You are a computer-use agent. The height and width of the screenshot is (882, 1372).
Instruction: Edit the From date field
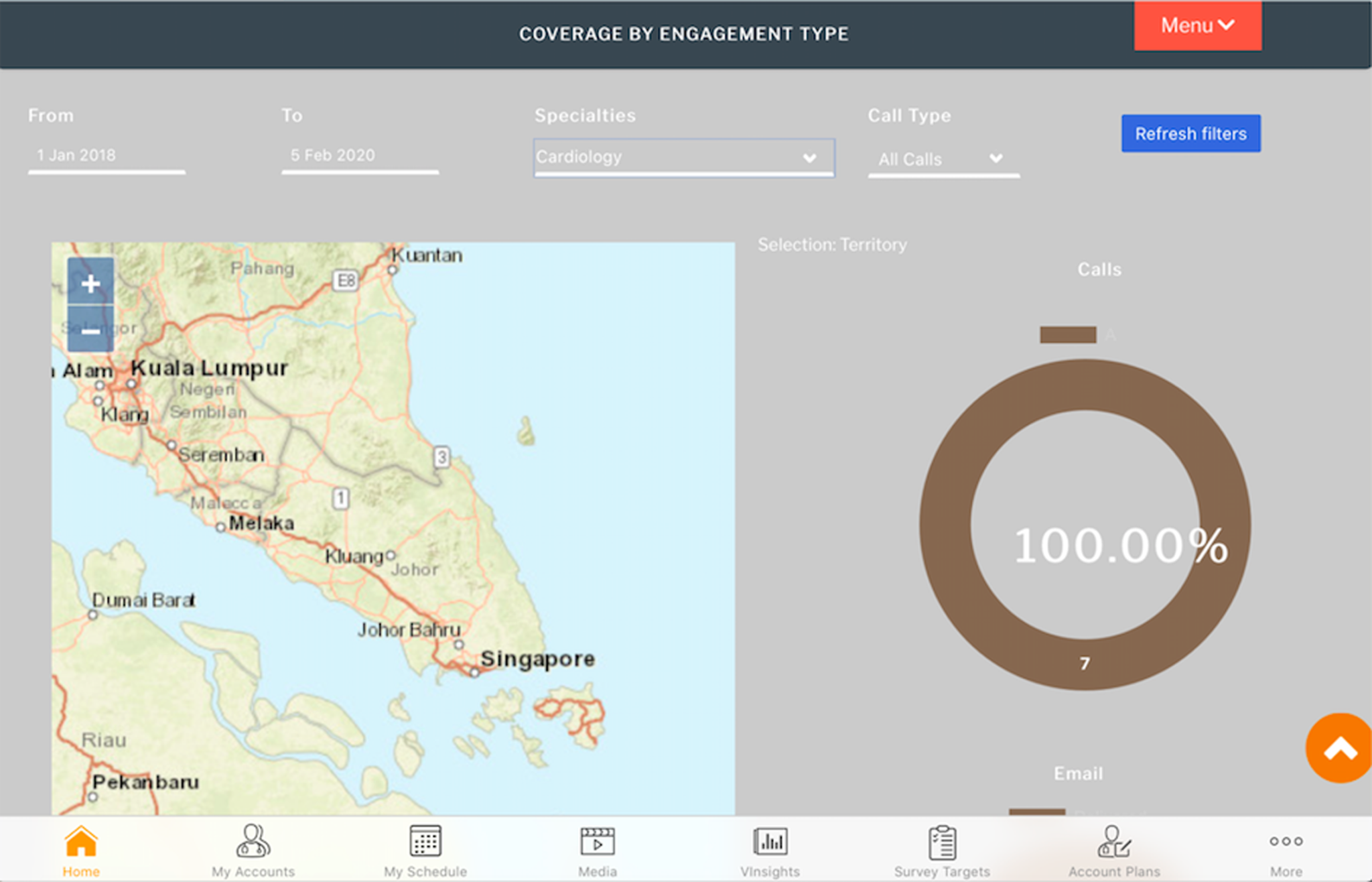106,155
